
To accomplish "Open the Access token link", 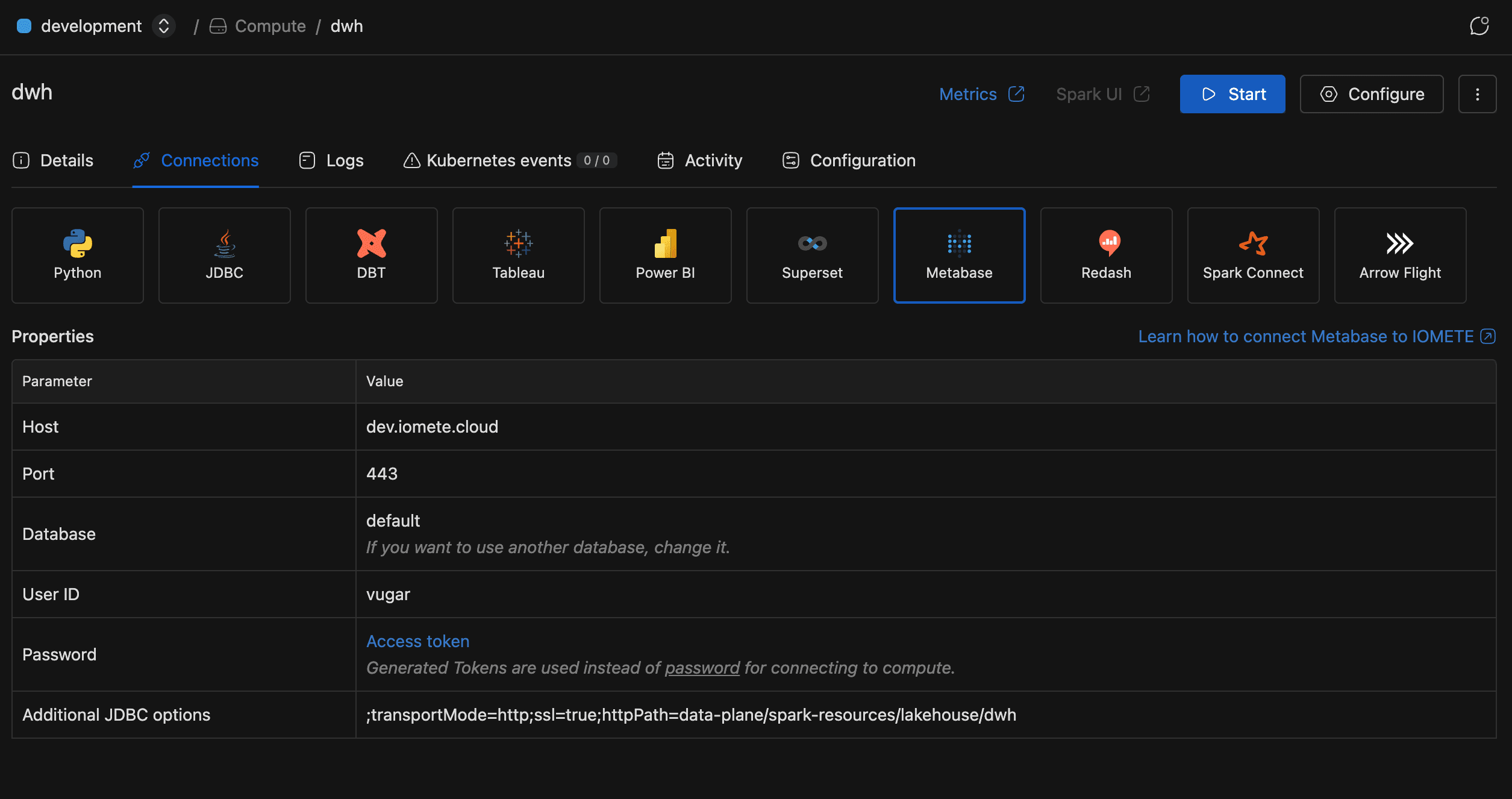I will click(x=417, y=641).
